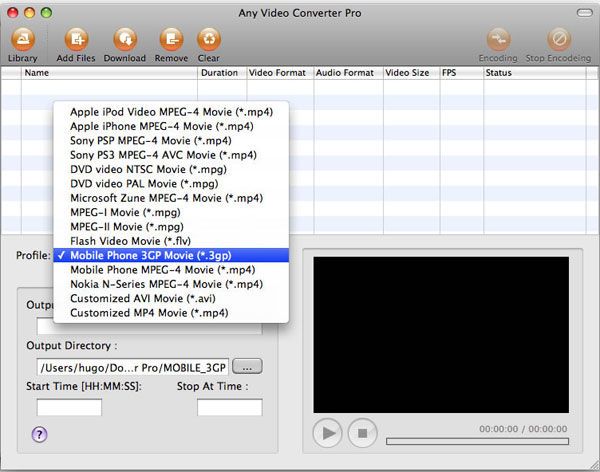600x472 pixels.
Task: Click the Stop At Time field
Action: click(x=230, y=407)
